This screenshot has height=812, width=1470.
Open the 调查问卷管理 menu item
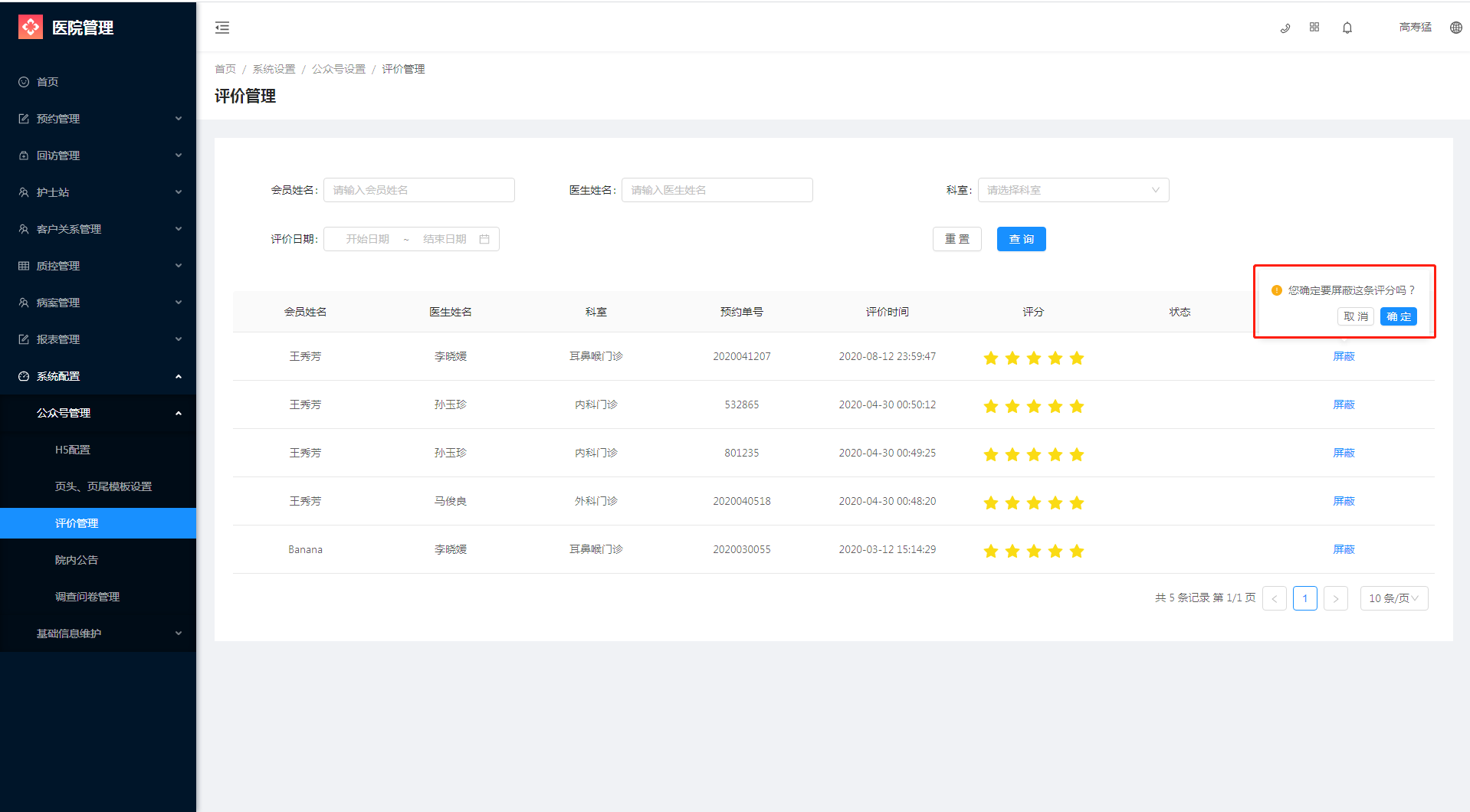click(x=98, y=597)
